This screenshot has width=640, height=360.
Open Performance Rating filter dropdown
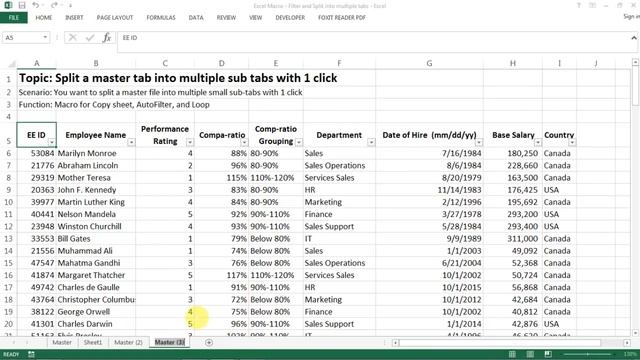(x=190, y=142)
